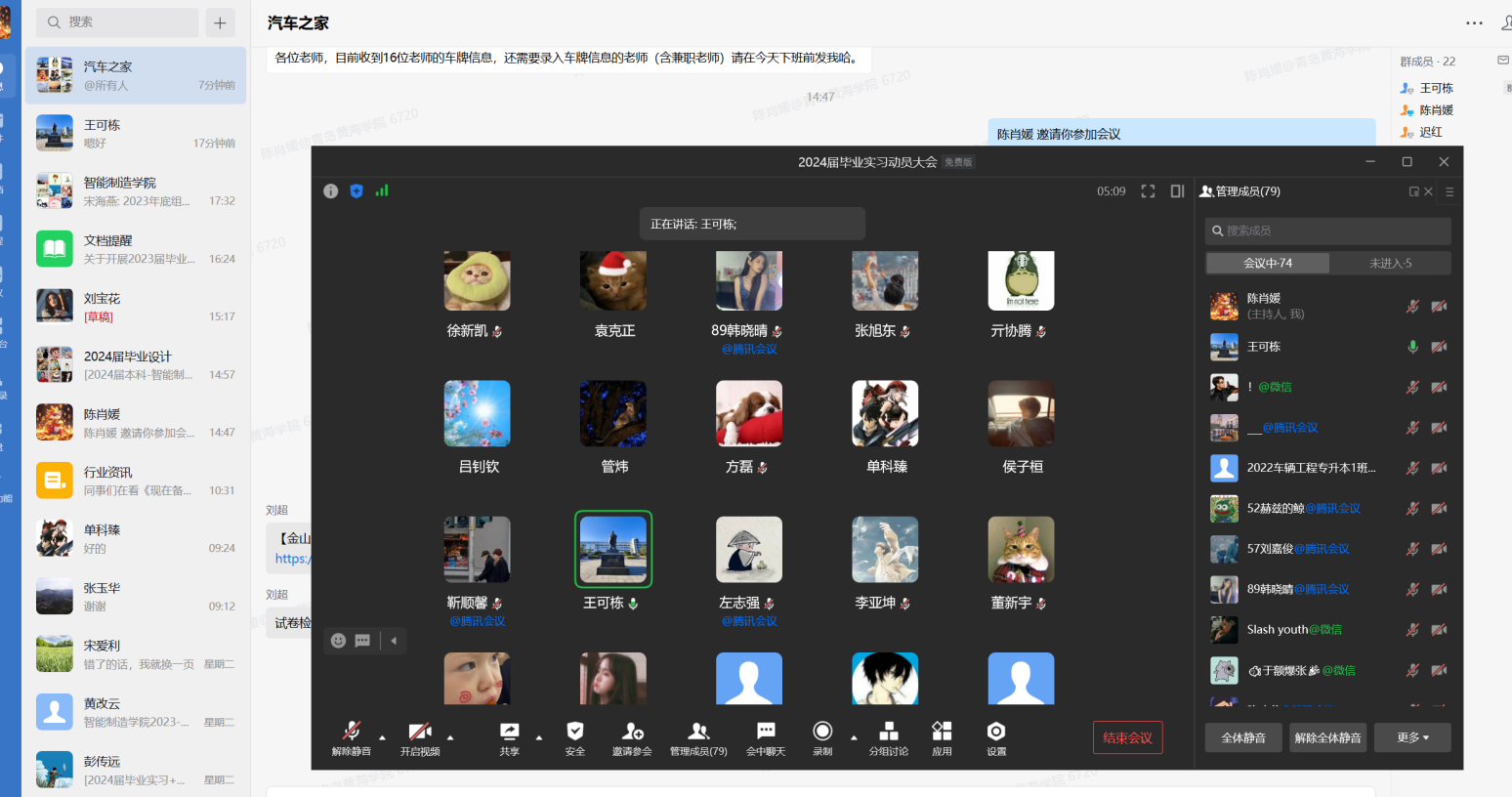Select 董新宇's cat avatar tile
The image size is (1512, 797).
[1021, 550]
